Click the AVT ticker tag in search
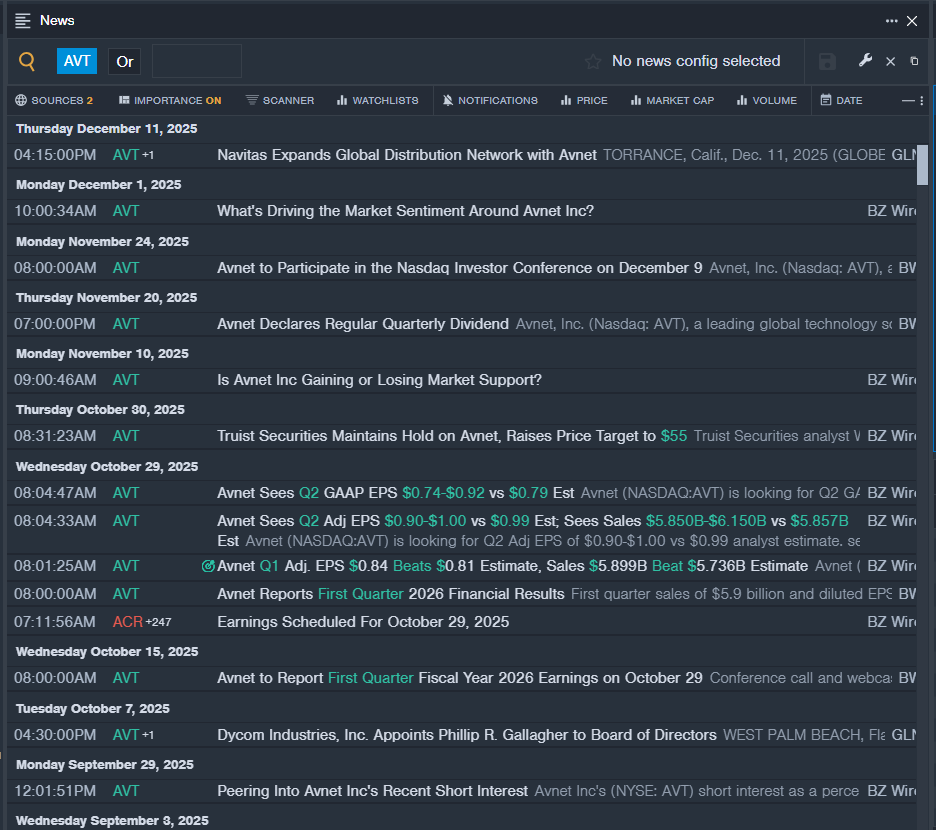936x830 pixels. coord(77,61)
